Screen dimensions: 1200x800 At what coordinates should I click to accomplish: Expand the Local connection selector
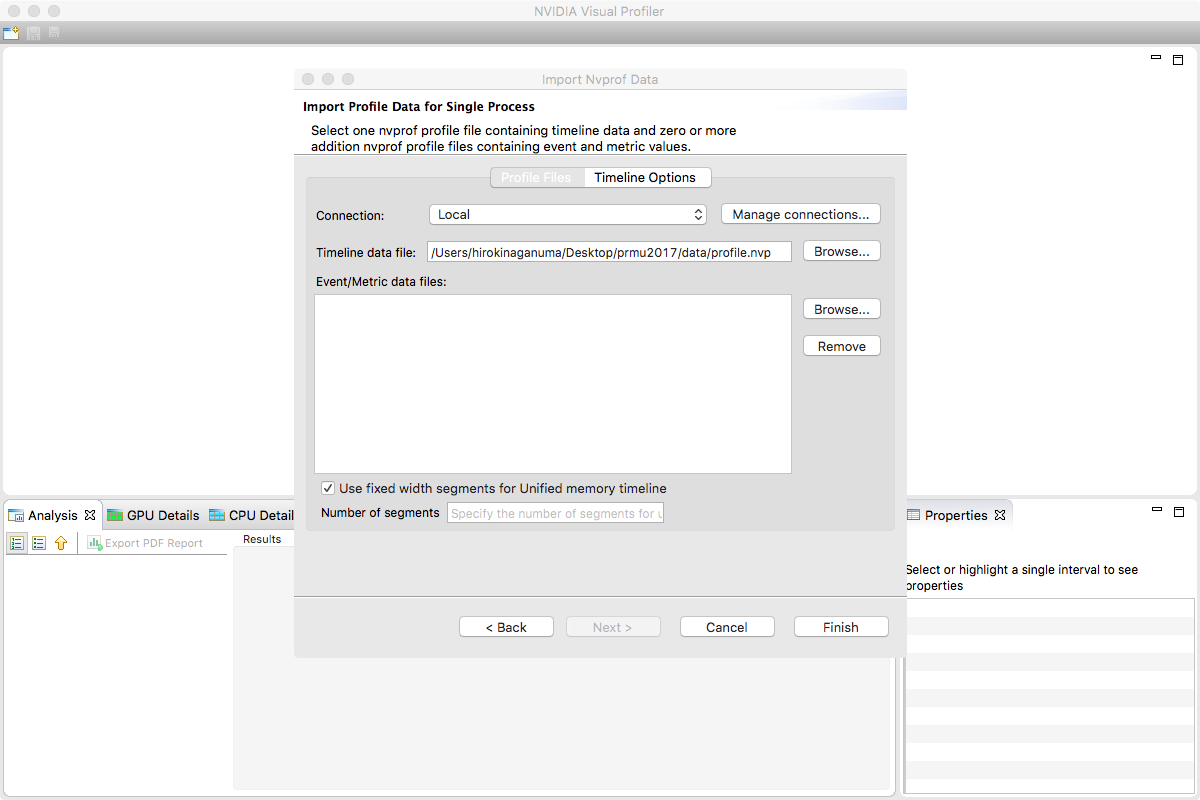pos(697,213)
